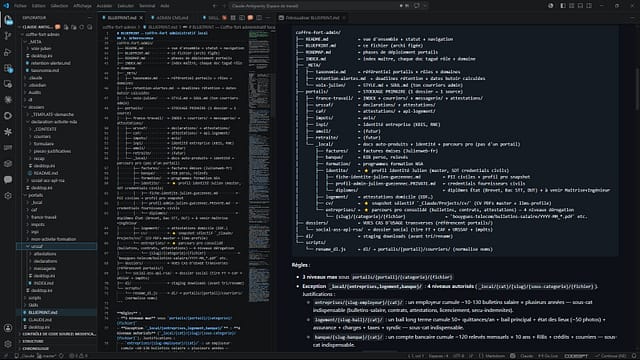Expand the Contrôle de code source section

[58, 334]
